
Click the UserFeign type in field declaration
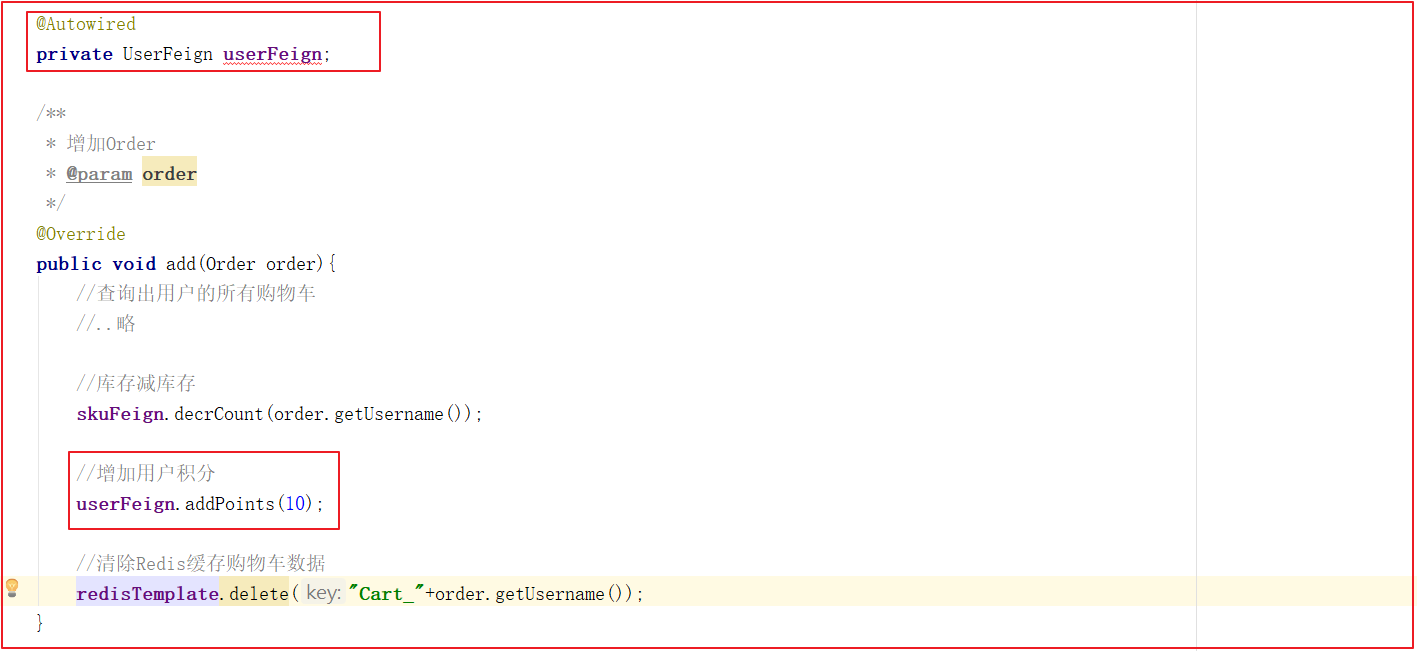(x=168, y=54)
